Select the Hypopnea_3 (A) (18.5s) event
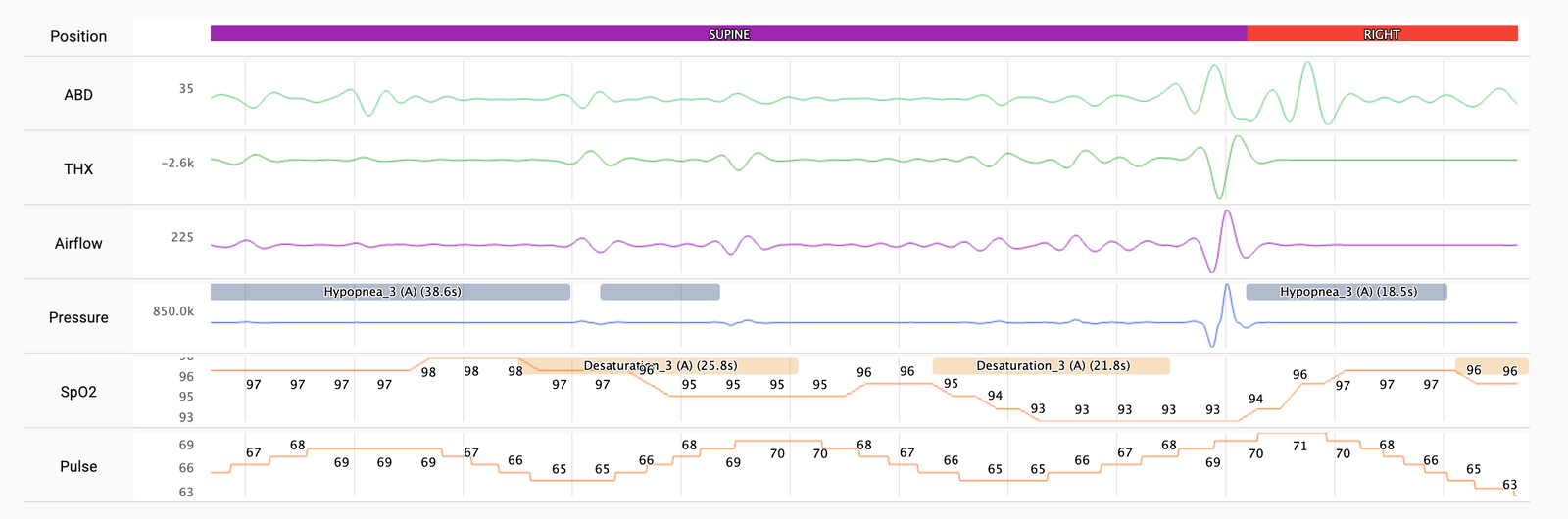1568x519 pixels. (1347, 292)
